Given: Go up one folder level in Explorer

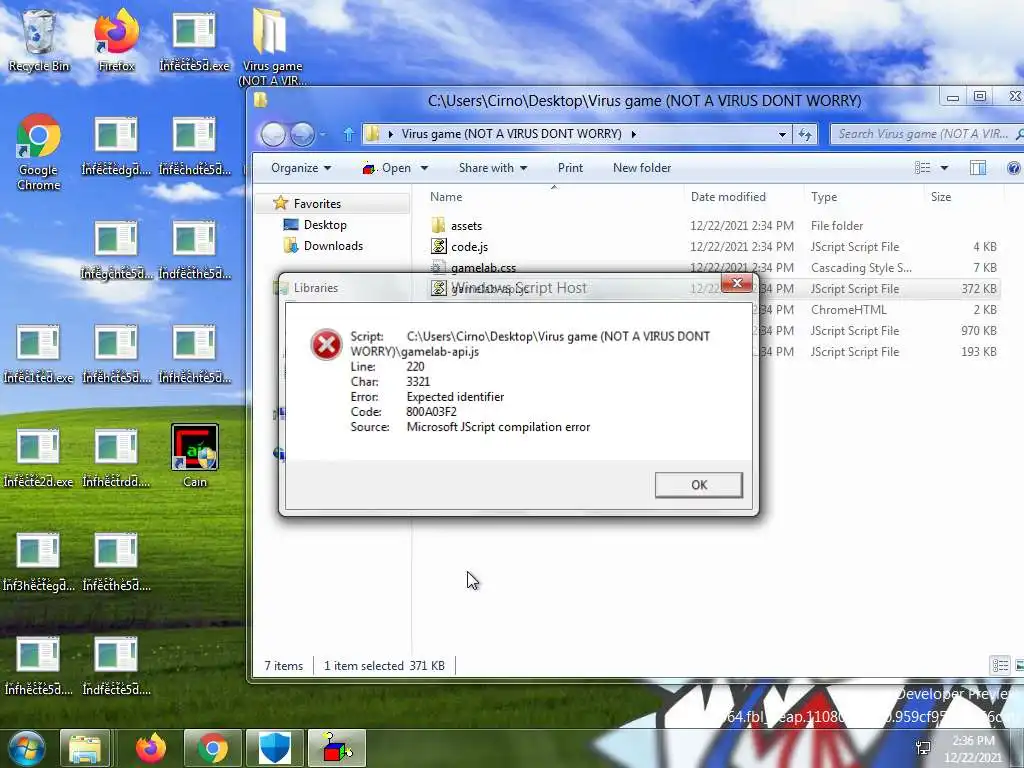Looking at the screenshot, I should coord(349,135).
